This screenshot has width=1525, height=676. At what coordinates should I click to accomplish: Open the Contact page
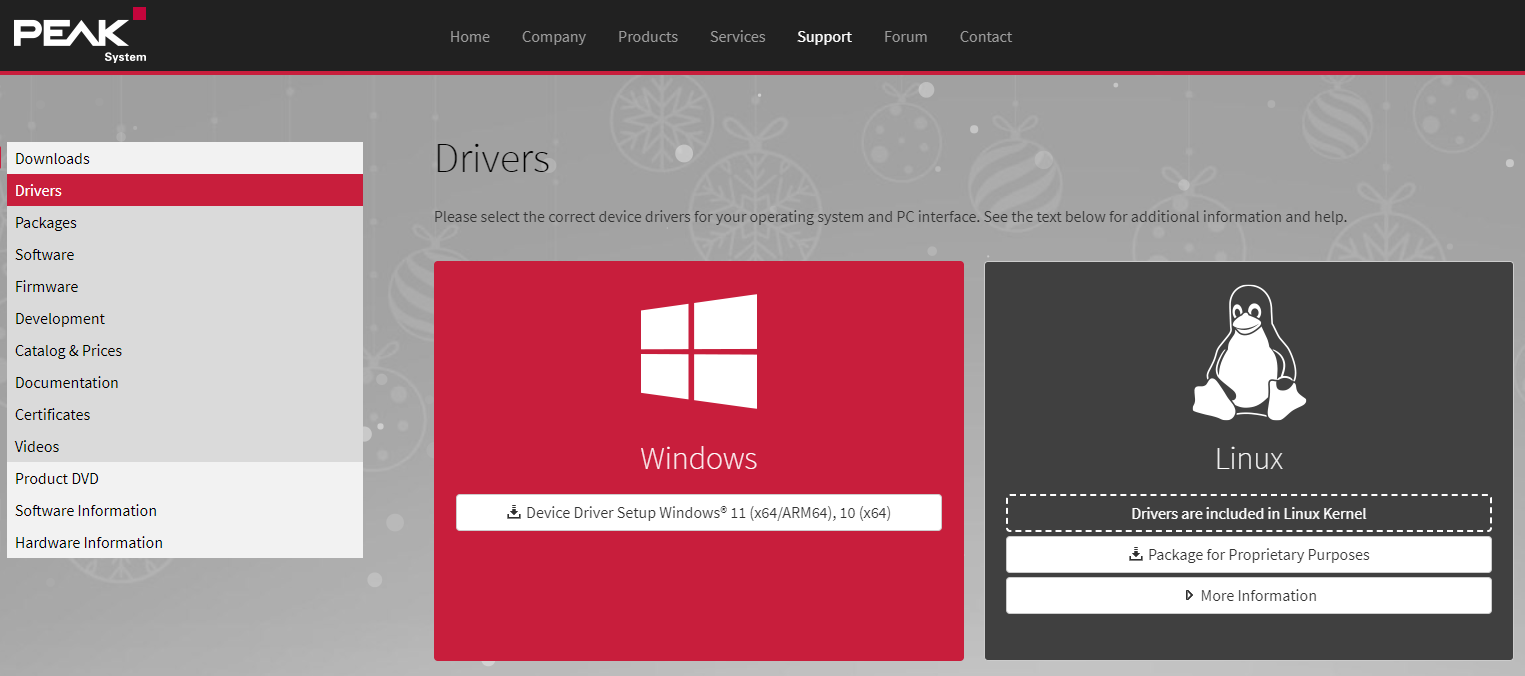[x=986, y=37]
